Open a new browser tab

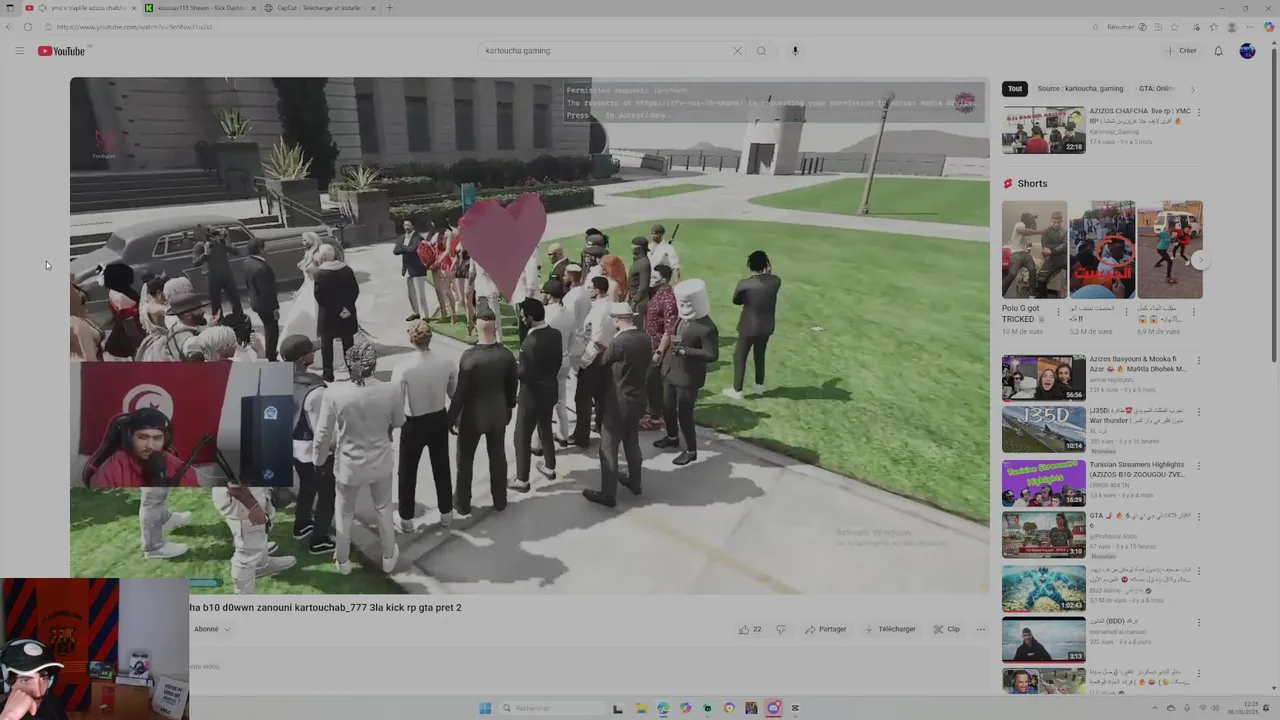(x=389, y=8)
